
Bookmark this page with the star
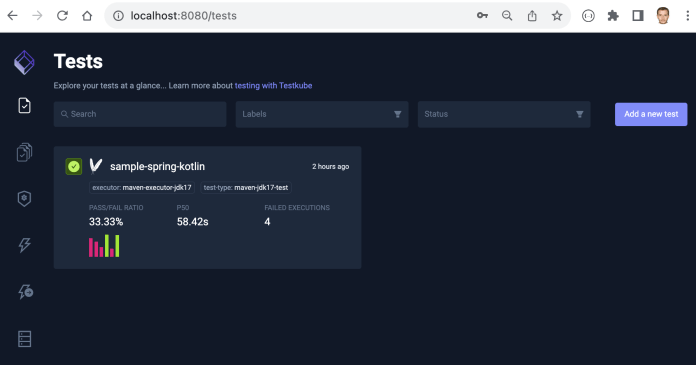557,16
